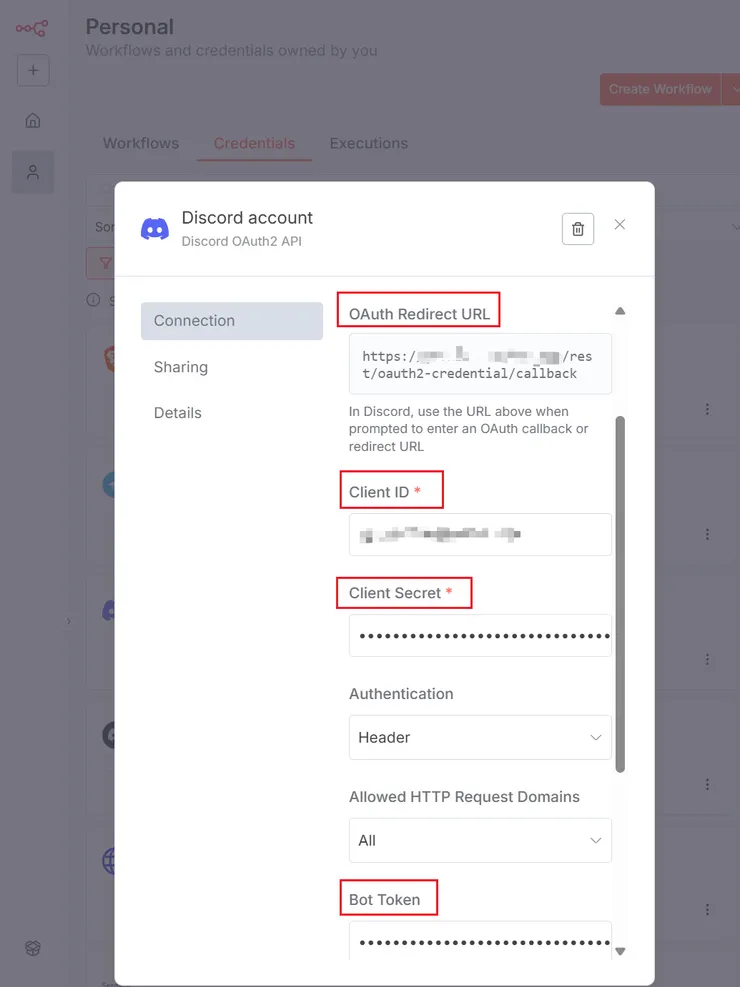Click the scroll down arrow in dialog
This screenshot has height=987, width=740.
(620, 951)
